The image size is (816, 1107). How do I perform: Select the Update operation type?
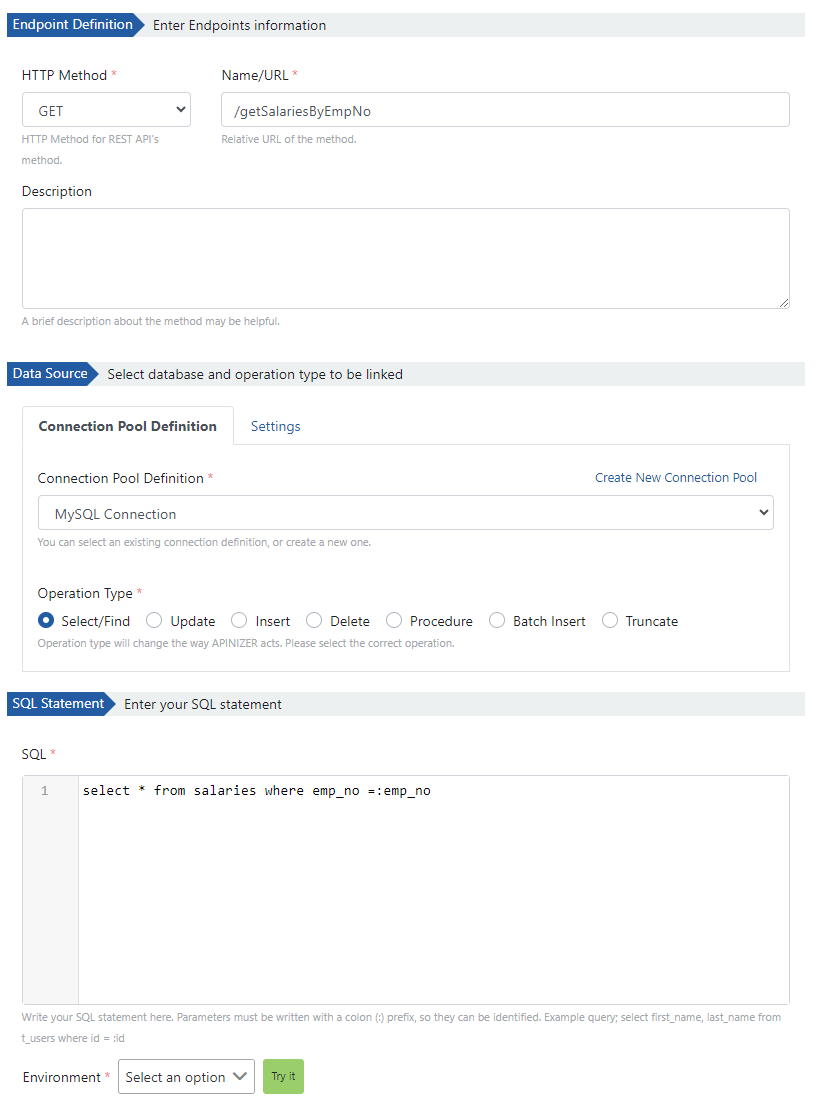point(154,620)
